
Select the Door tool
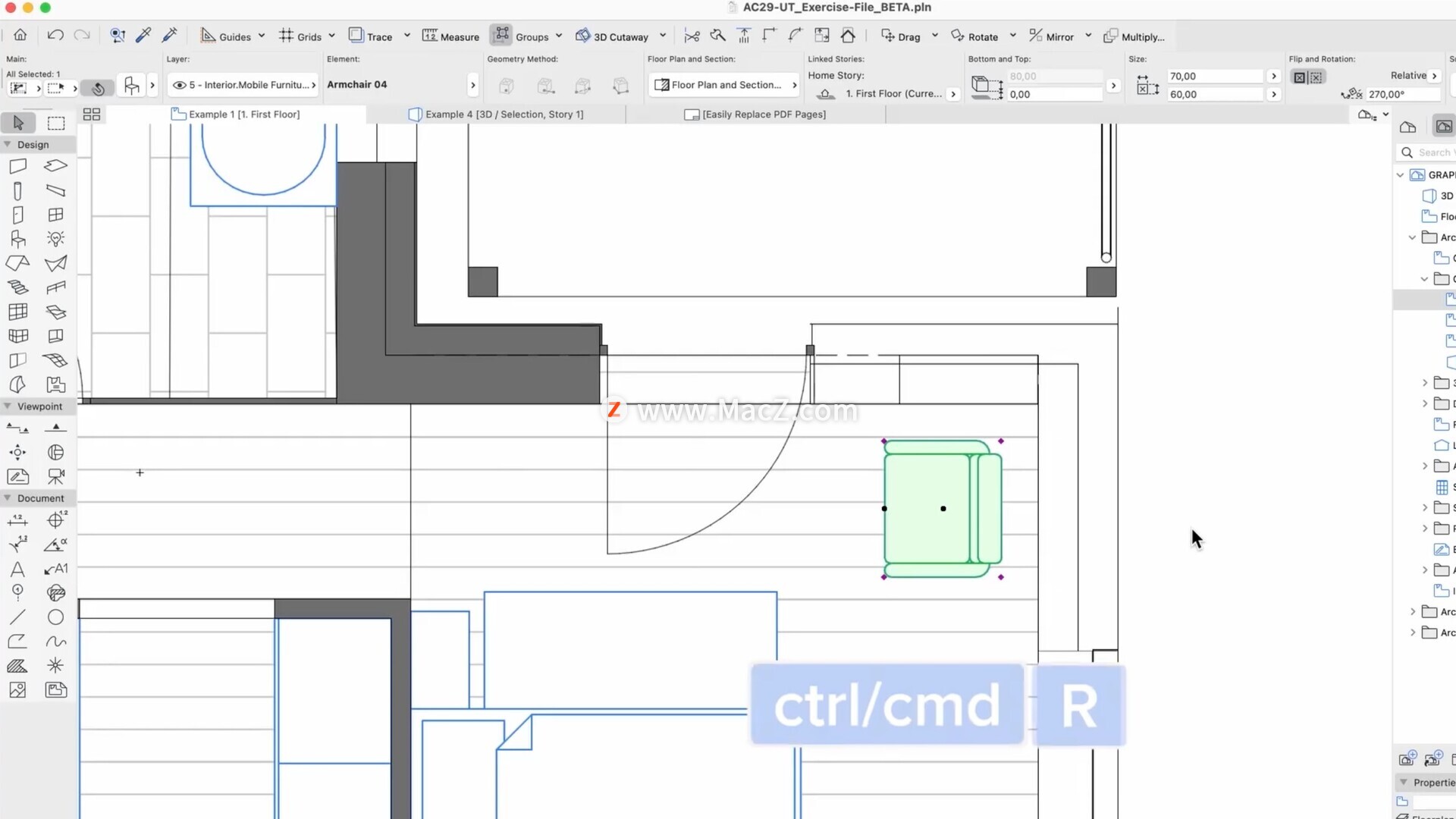click(17, 215)
